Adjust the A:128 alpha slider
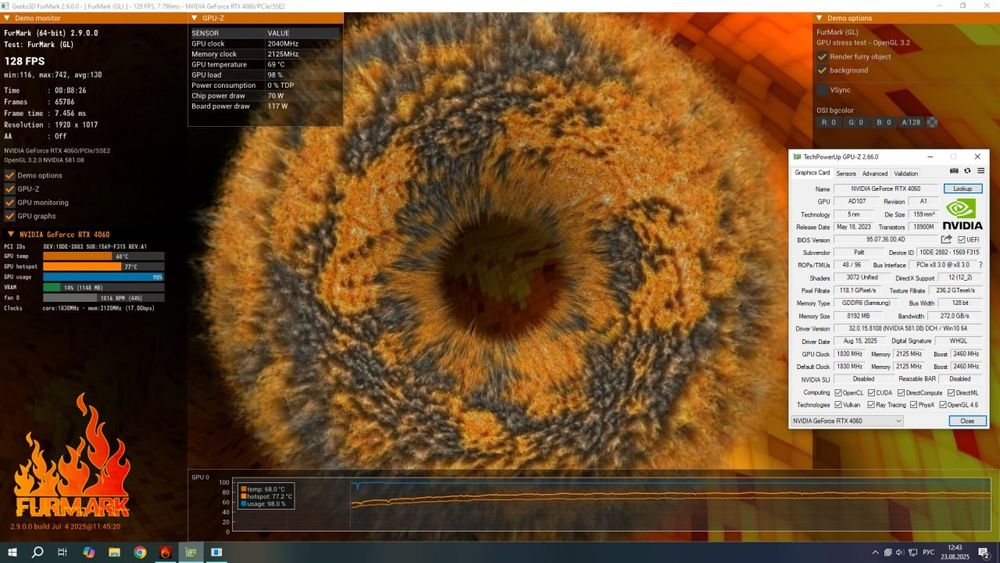The height and width of the screenshot is (563, 1000). pos(911,122)
